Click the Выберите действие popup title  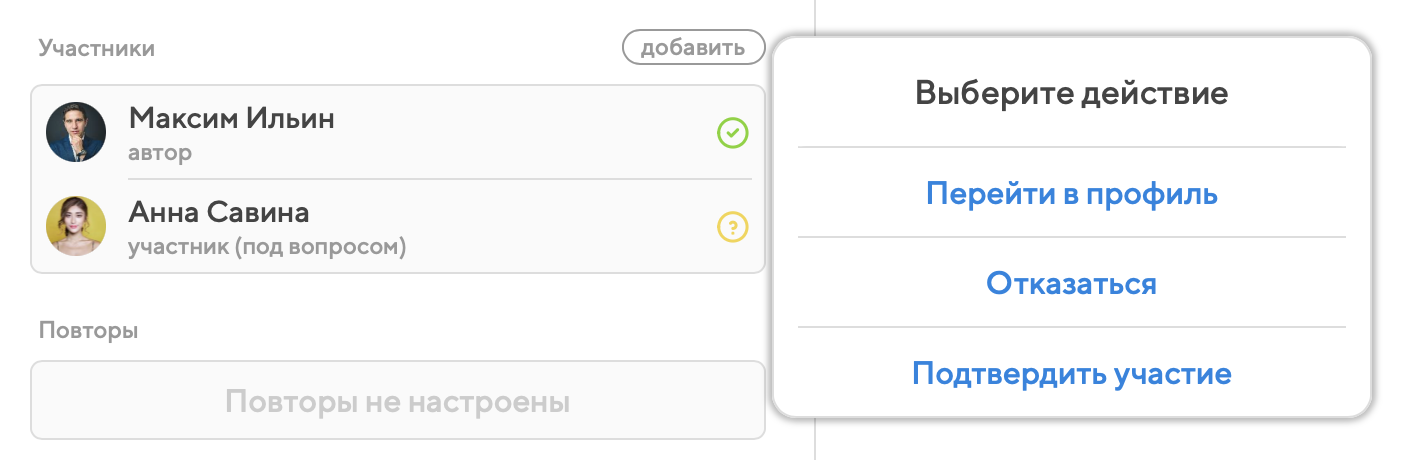(1071, 95)
